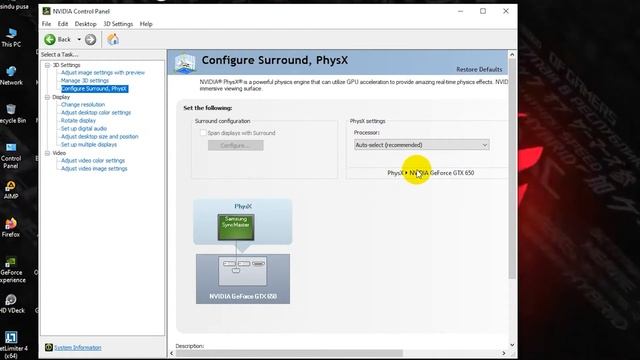This screenshot has width=640, height=360.
Task: Collapse the Video tree node
Action: coord(47,153)
